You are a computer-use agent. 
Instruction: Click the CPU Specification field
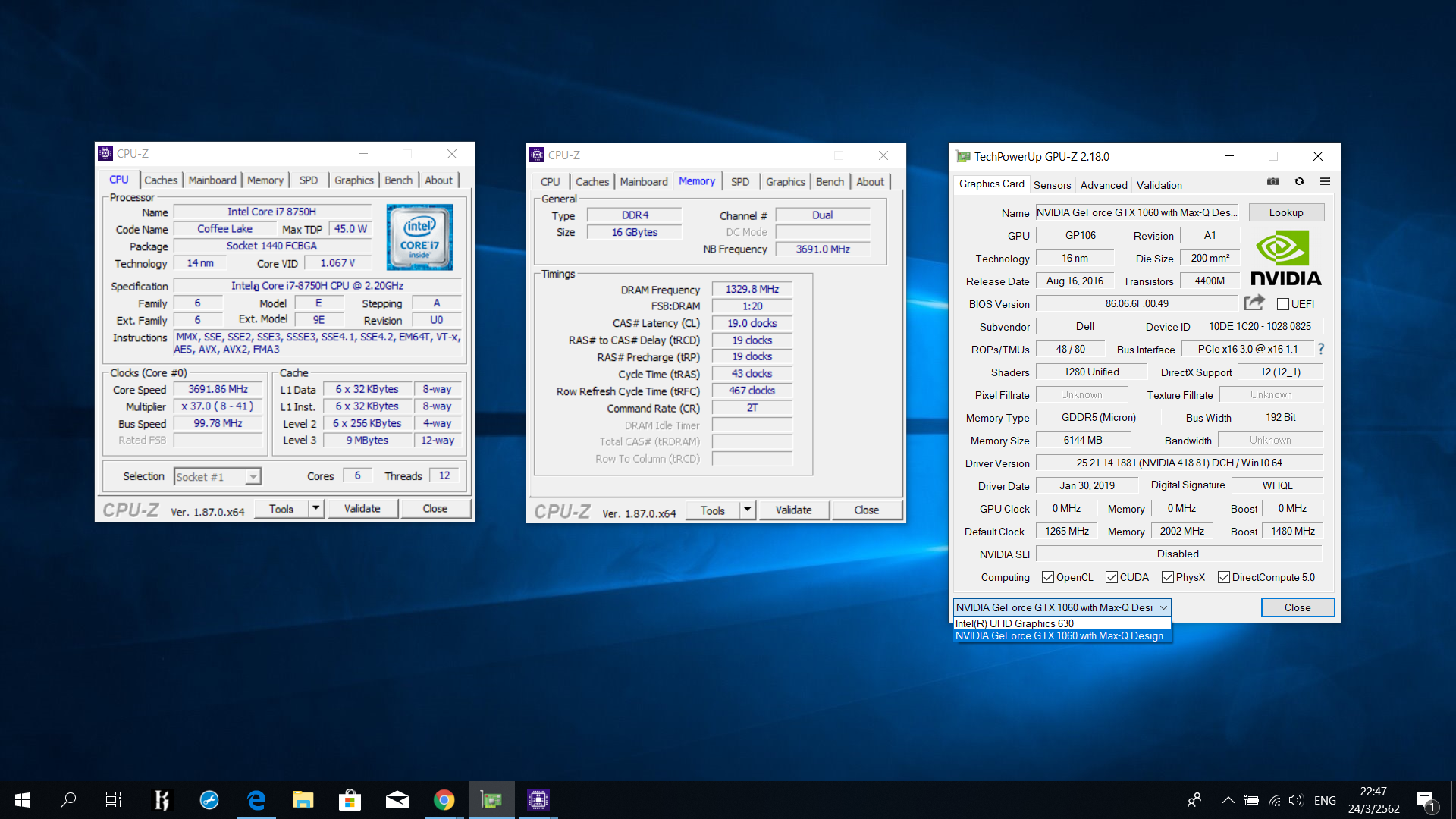tap(317, 286)
